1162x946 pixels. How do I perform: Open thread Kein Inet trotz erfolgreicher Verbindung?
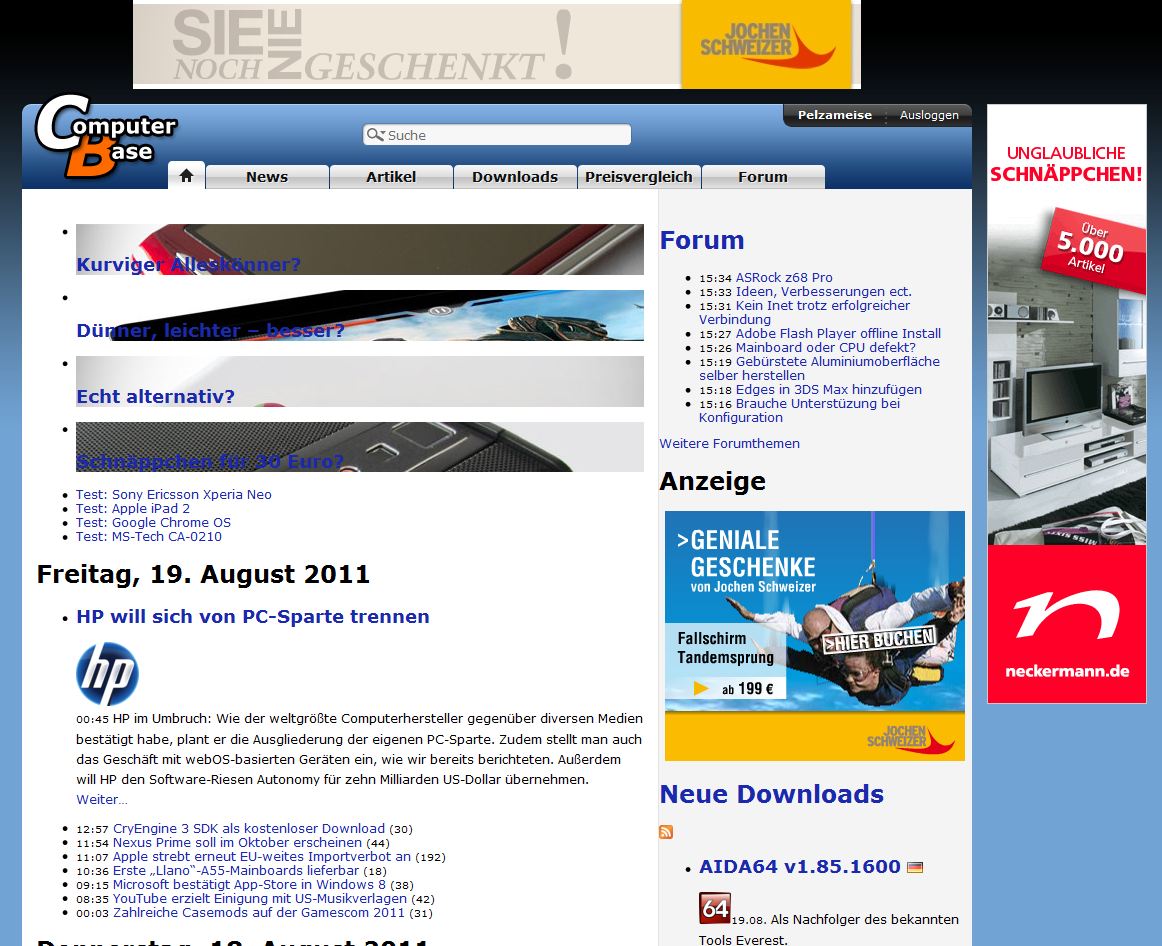point(804,312)
